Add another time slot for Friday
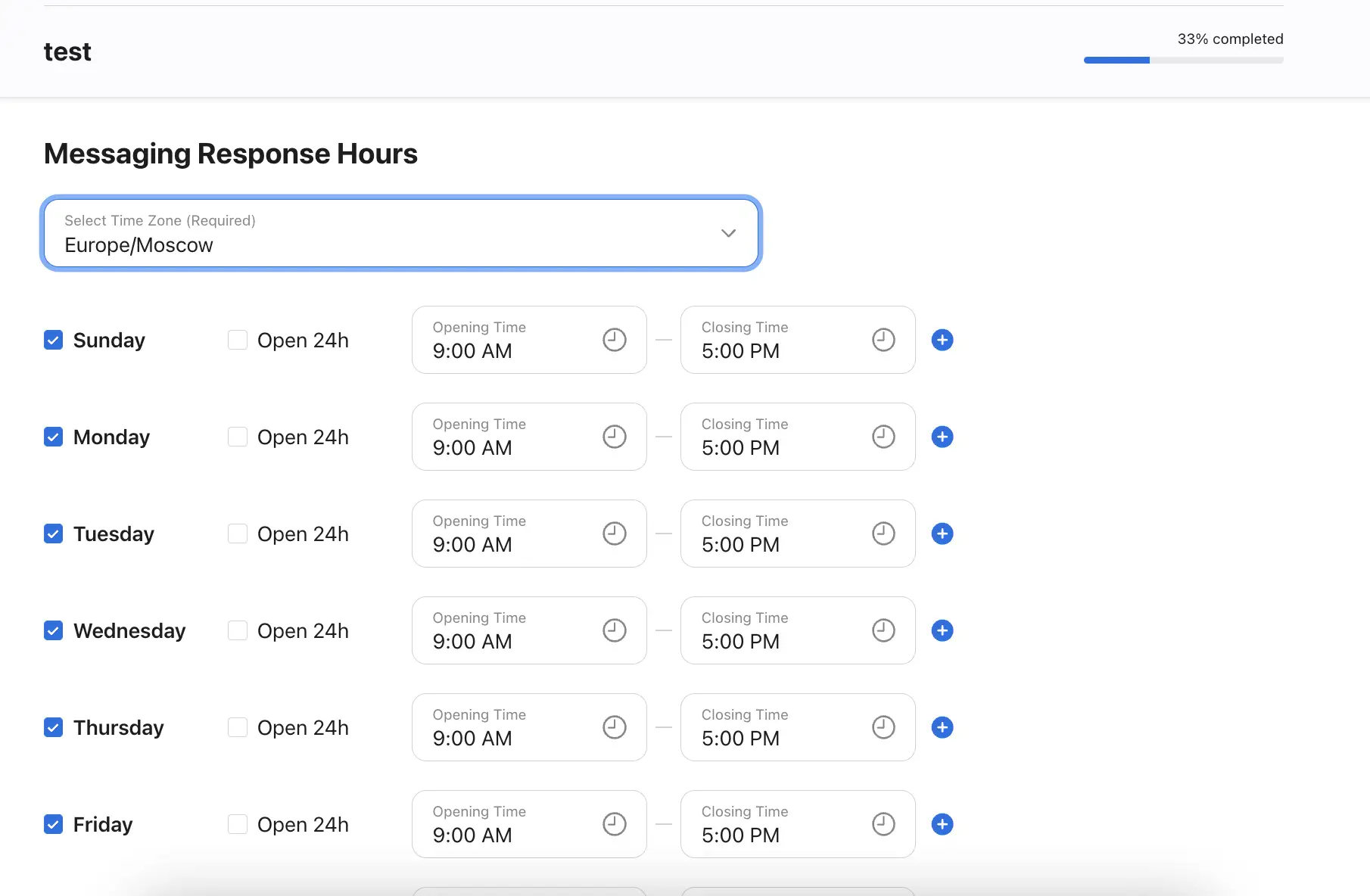The image size is (1370, 896). pyautogui.click(x=942, y=824)
